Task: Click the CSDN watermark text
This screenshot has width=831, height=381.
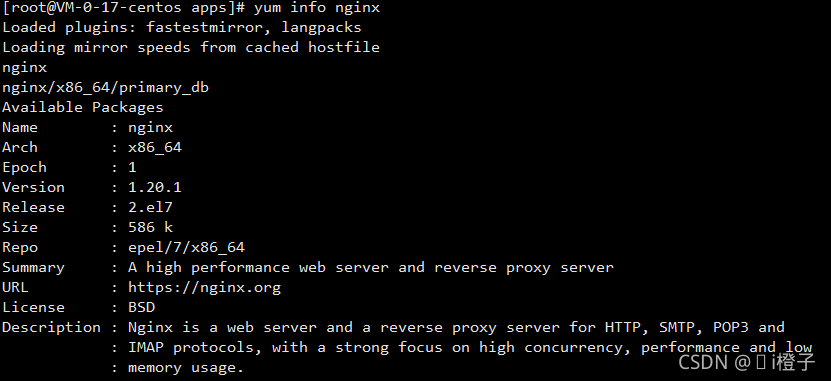Action: (746, 362)
